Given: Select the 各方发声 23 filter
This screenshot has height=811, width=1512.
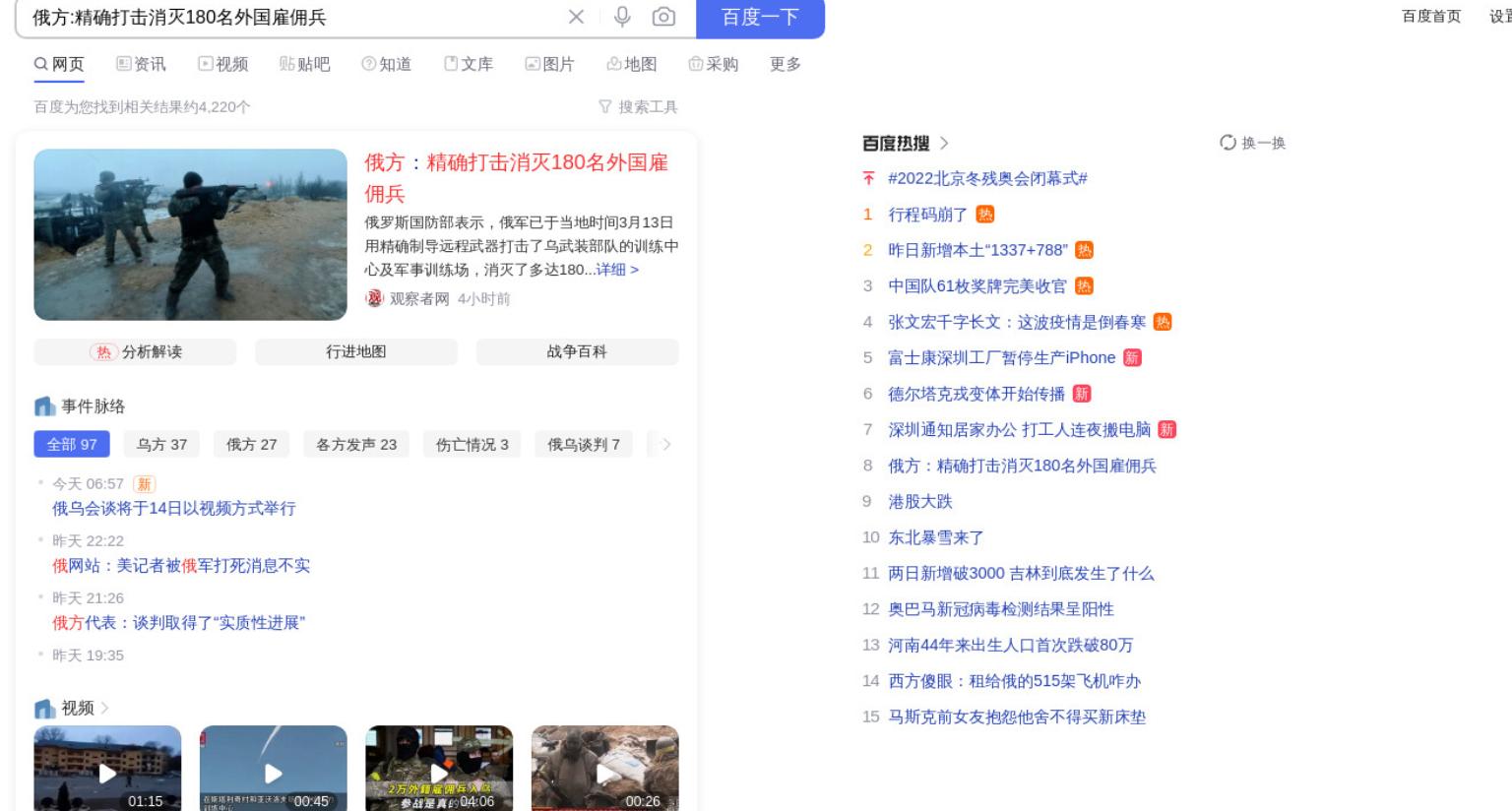Looking at the screenshot, I should coord(356,444).
